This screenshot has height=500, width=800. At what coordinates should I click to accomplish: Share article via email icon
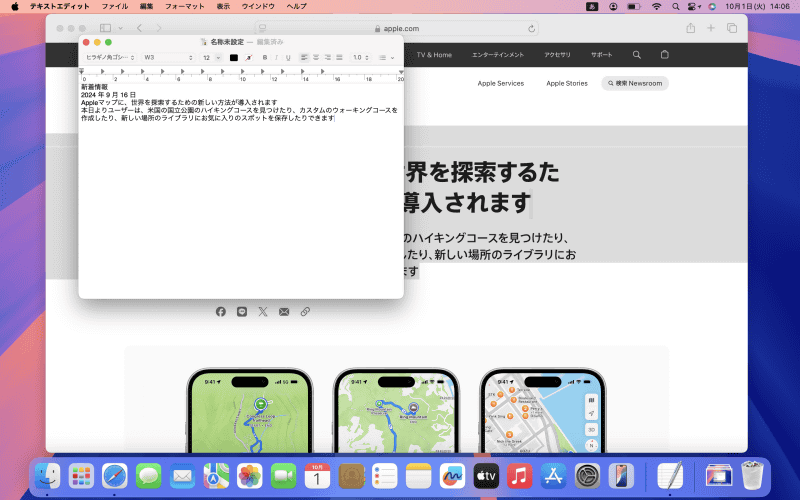point(284,312)
